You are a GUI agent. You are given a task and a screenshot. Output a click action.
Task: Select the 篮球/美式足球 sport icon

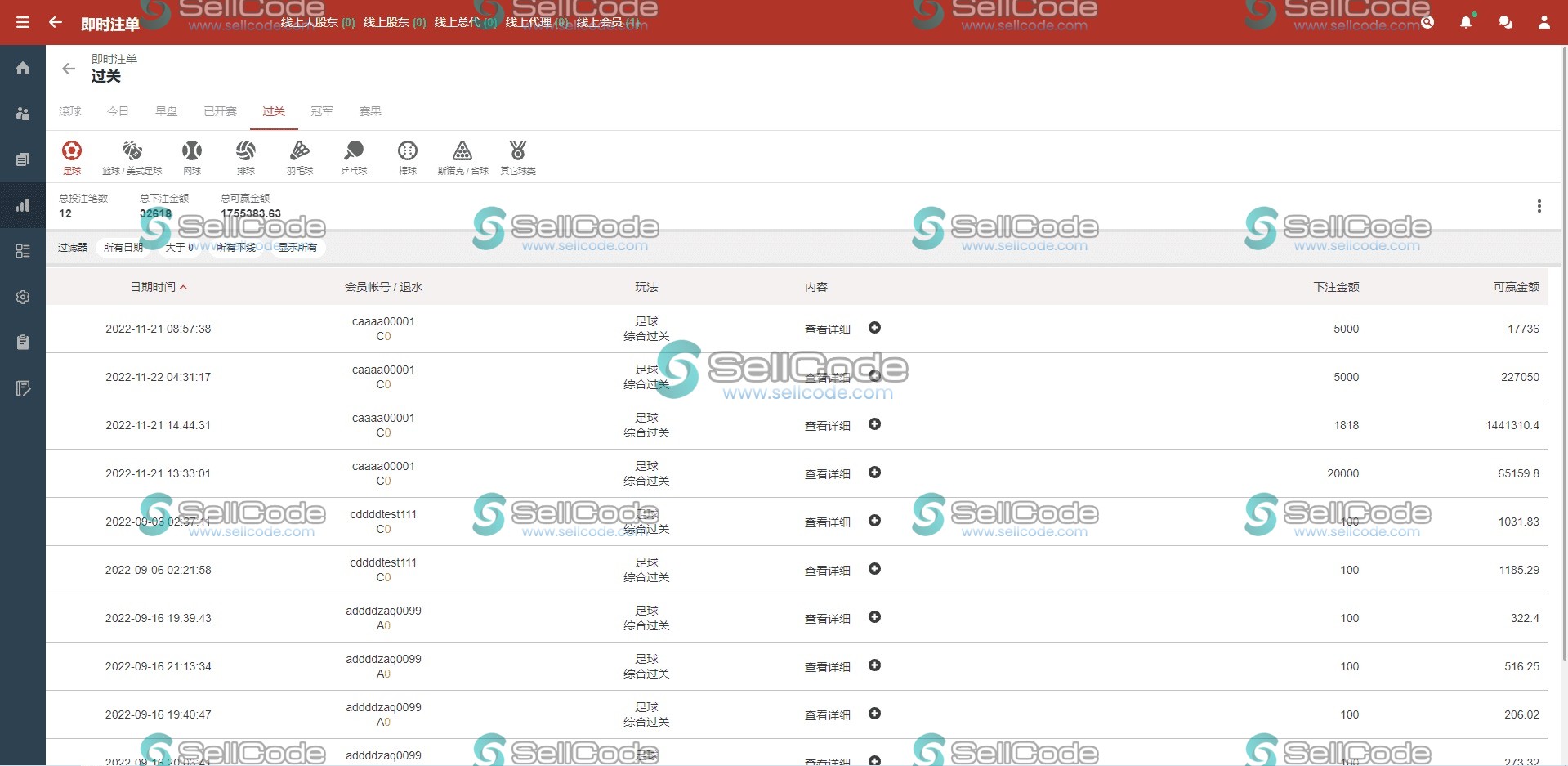134,156
